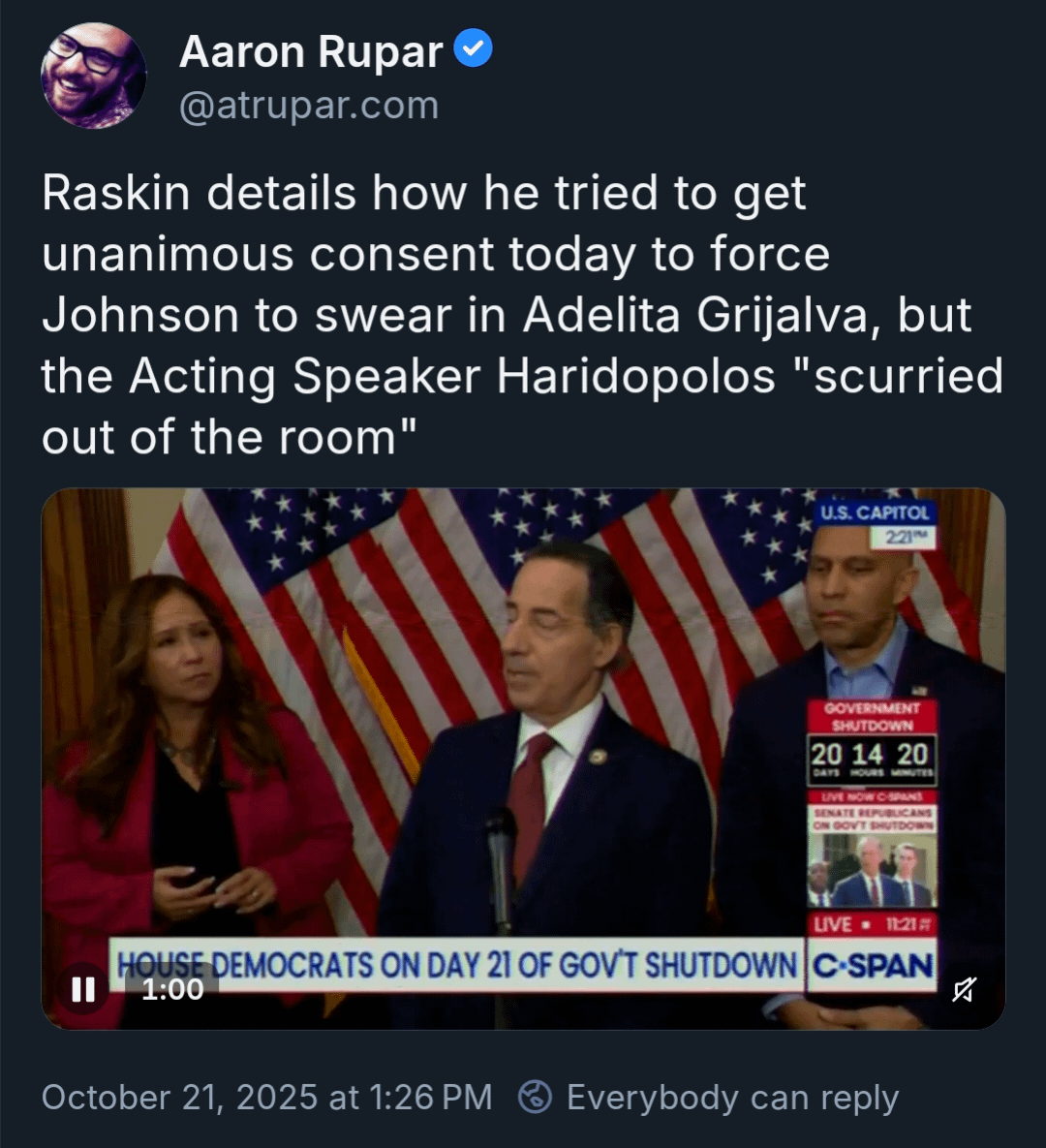Click the reply settings globe icon

(535, 1097)
